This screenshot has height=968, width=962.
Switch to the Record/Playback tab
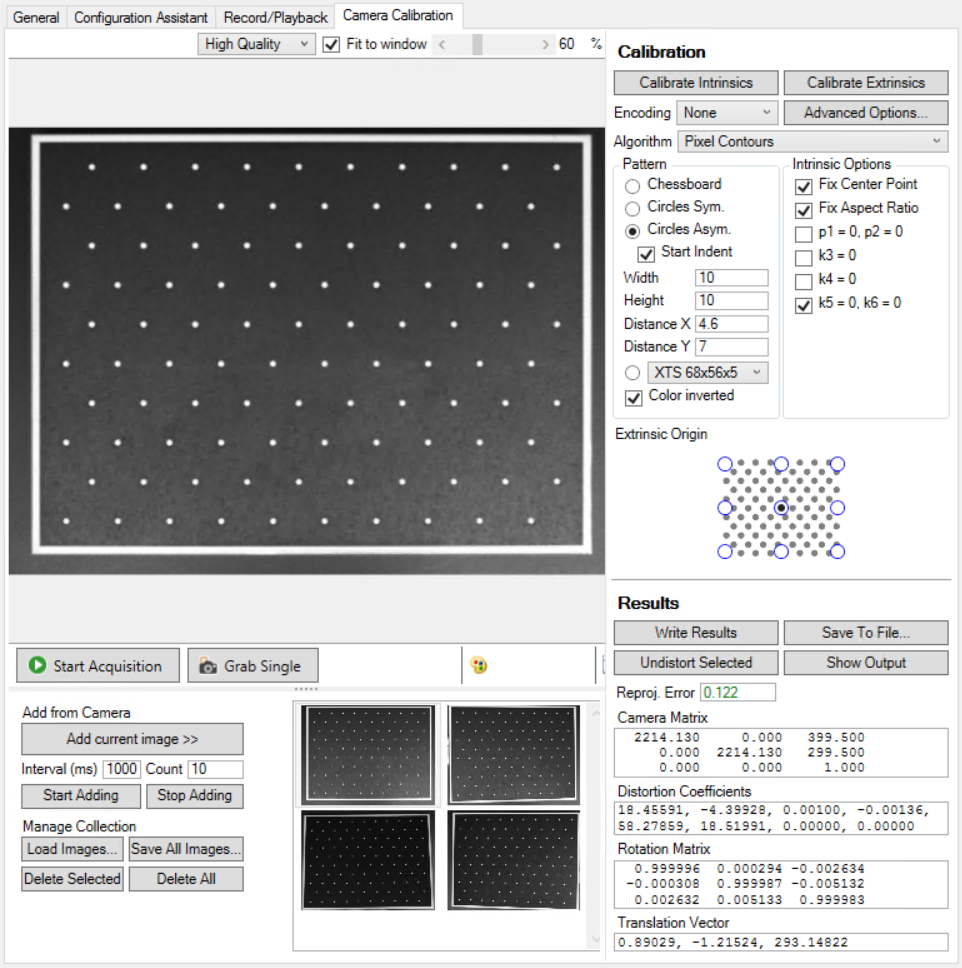[275, 16]
